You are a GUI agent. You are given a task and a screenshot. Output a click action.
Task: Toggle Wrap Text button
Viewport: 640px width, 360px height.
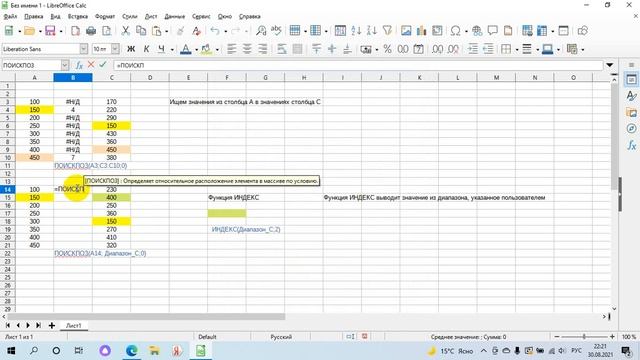click(x=282, y=49)
